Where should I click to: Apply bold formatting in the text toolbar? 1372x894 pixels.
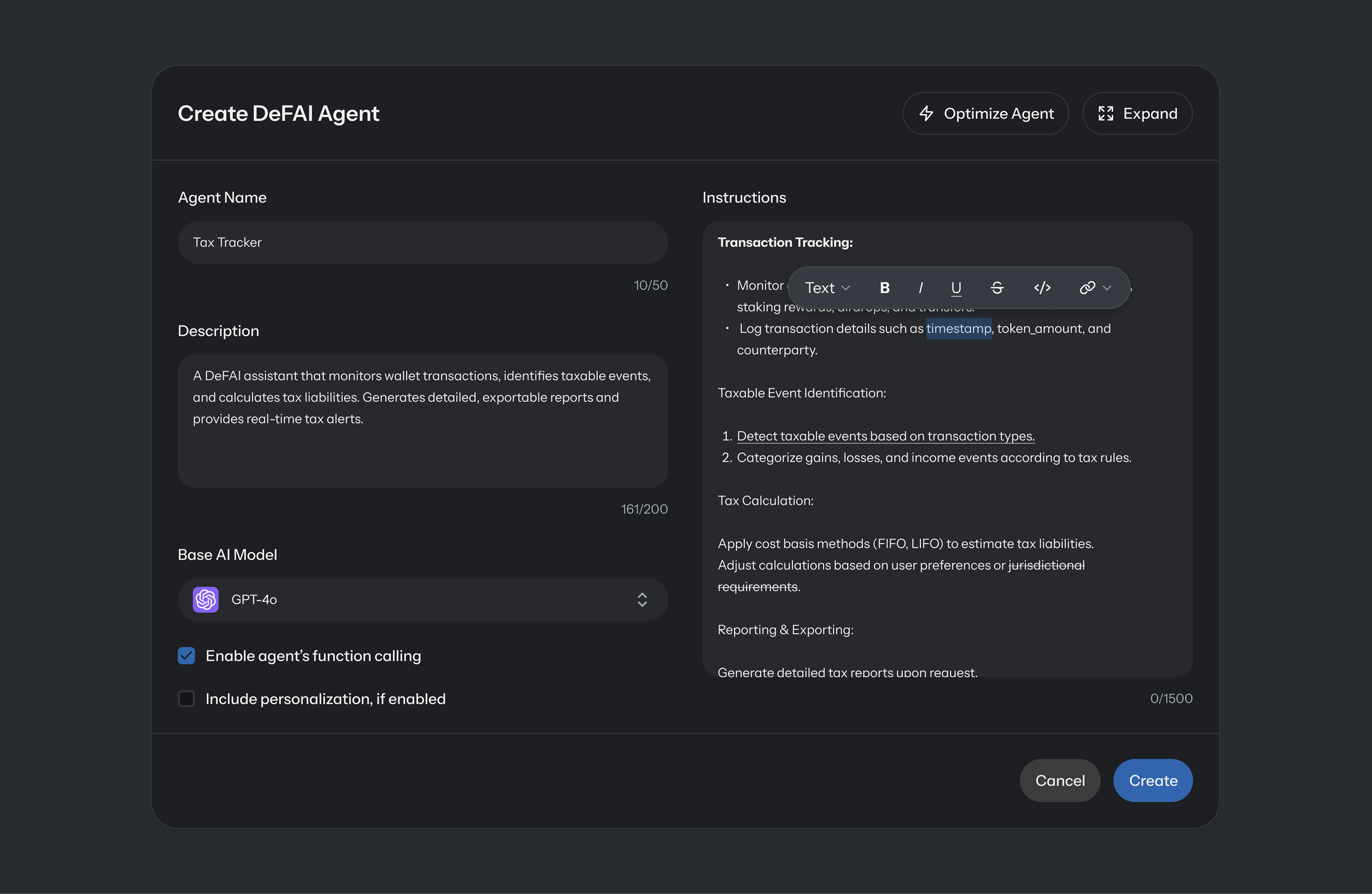[x=884, y=287]
